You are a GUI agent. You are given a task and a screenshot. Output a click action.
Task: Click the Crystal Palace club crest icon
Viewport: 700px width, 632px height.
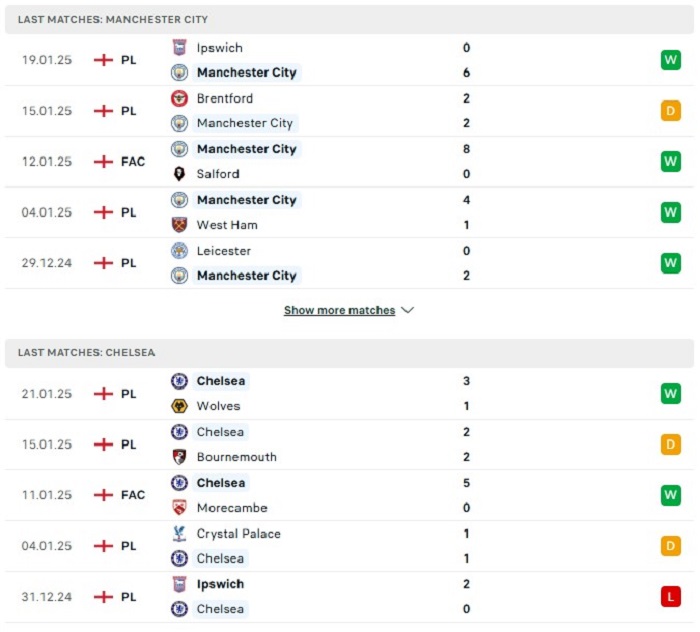[x=179, y=533]
